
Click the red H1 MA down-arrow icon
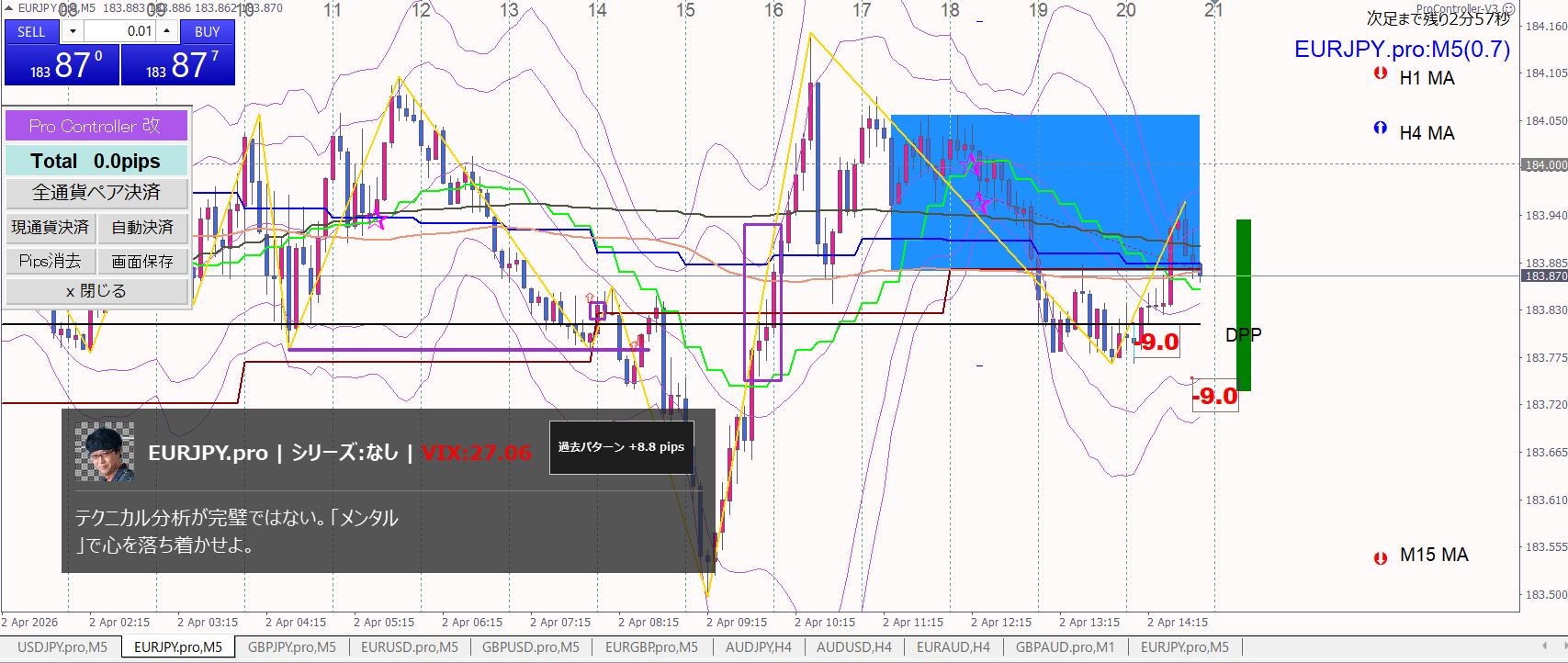pyautogui.click(x=1380, y=73)
